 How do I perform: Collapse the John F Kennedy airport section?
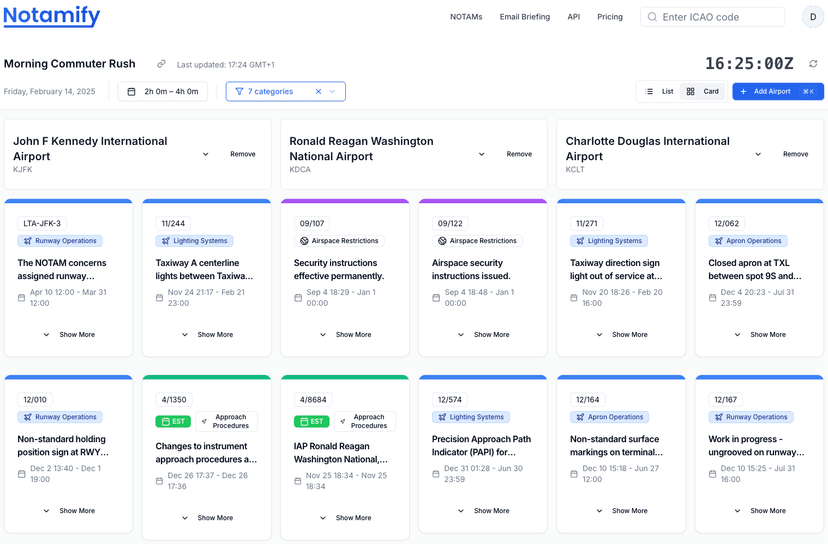pyautogui.click(x=206, y=155)
